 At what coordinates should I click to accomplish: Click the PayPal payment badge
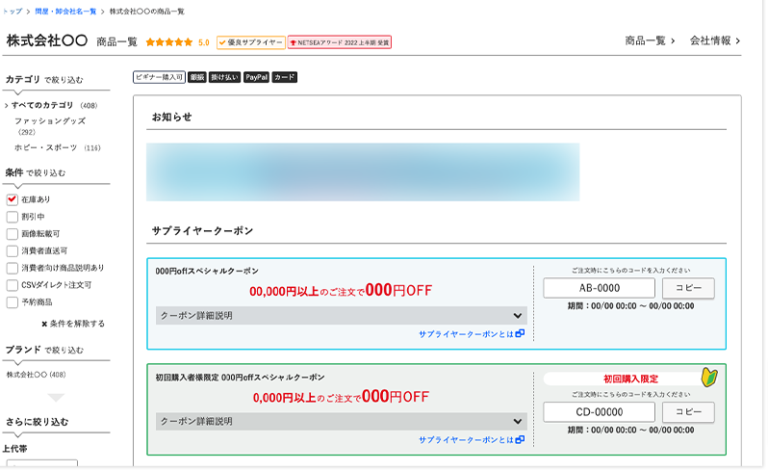pos(256,77)
